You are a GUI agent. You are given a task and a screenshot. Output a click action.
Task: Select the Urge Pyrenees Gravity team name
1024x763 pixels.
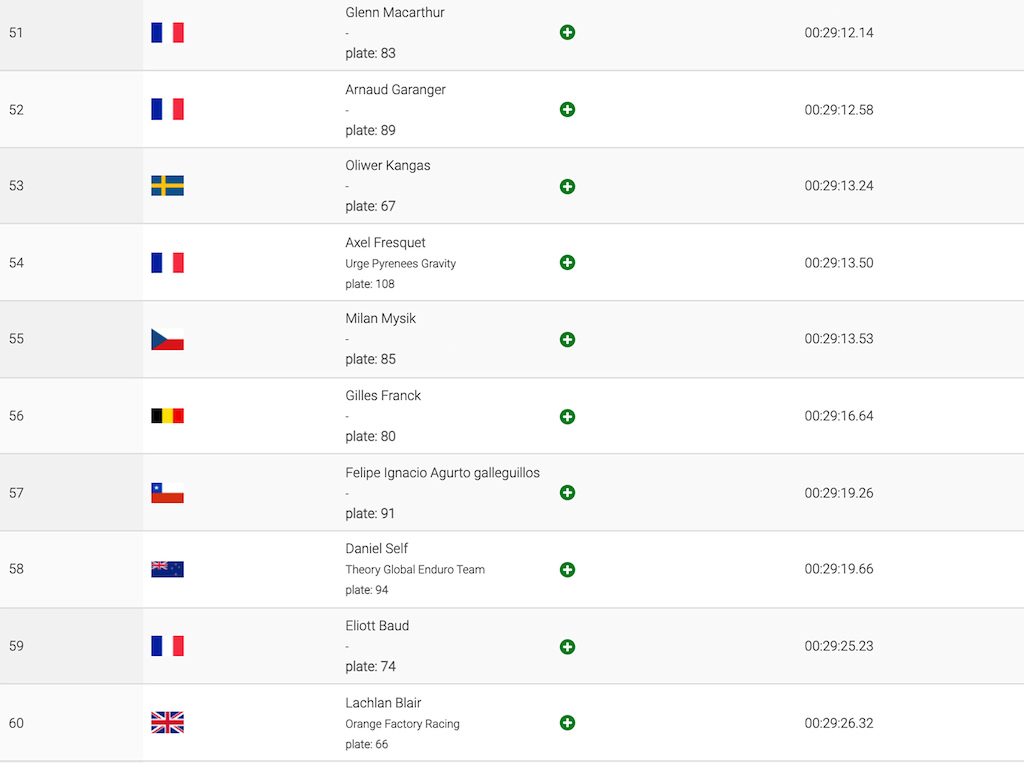[x=400, y=264]
